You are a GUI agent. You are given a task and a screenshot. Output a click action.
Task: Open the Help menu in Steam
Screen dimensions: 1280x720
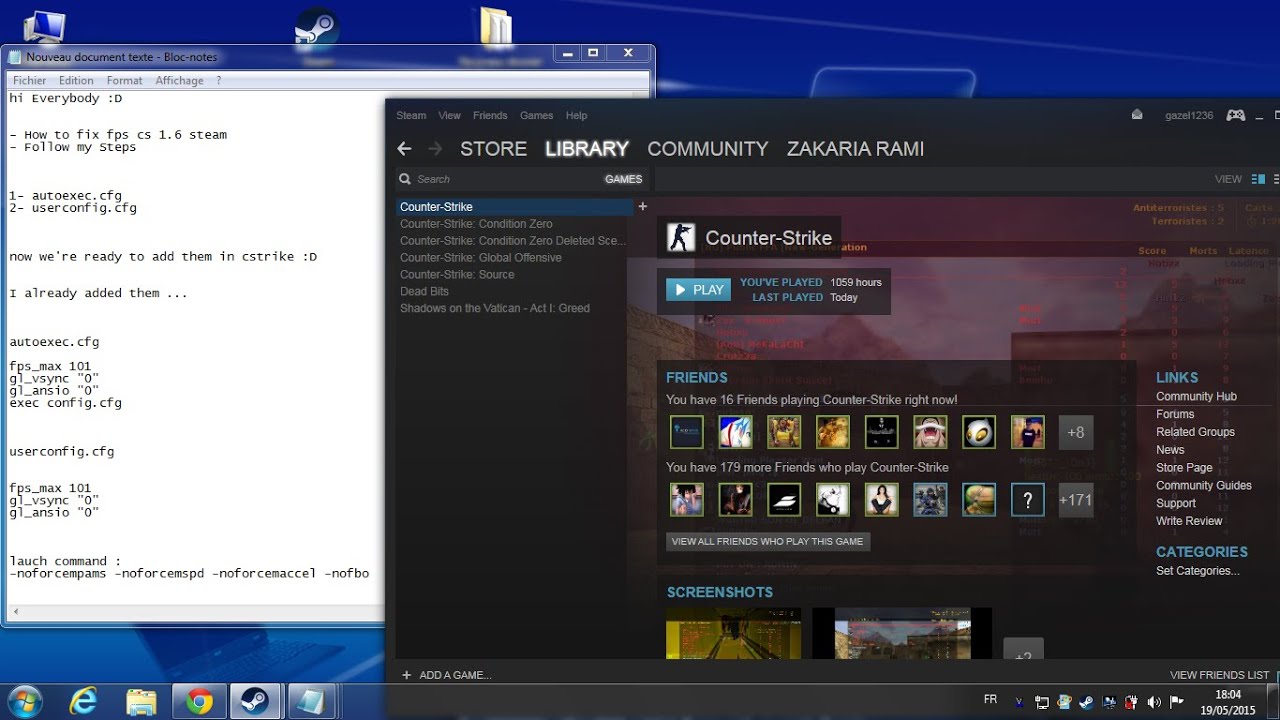click(576, 115)
